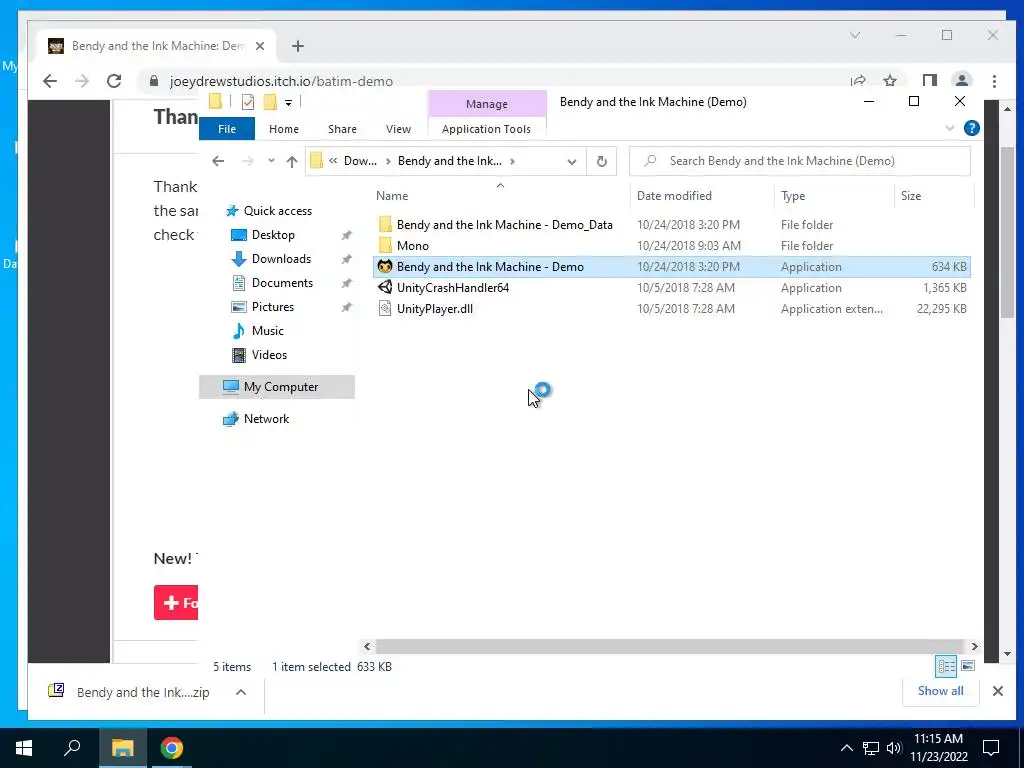Click the New folder quick access icon
Image resolution: width=1024 pixels, height=768 pixels.
pos(270,102)
